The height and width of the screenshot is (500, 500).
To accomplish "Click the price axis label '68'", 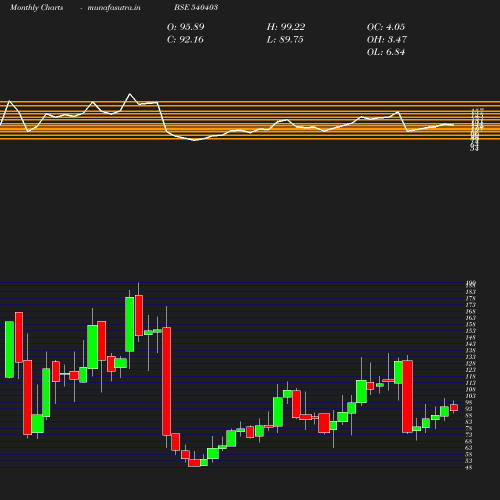I will [x=469, y=441].
